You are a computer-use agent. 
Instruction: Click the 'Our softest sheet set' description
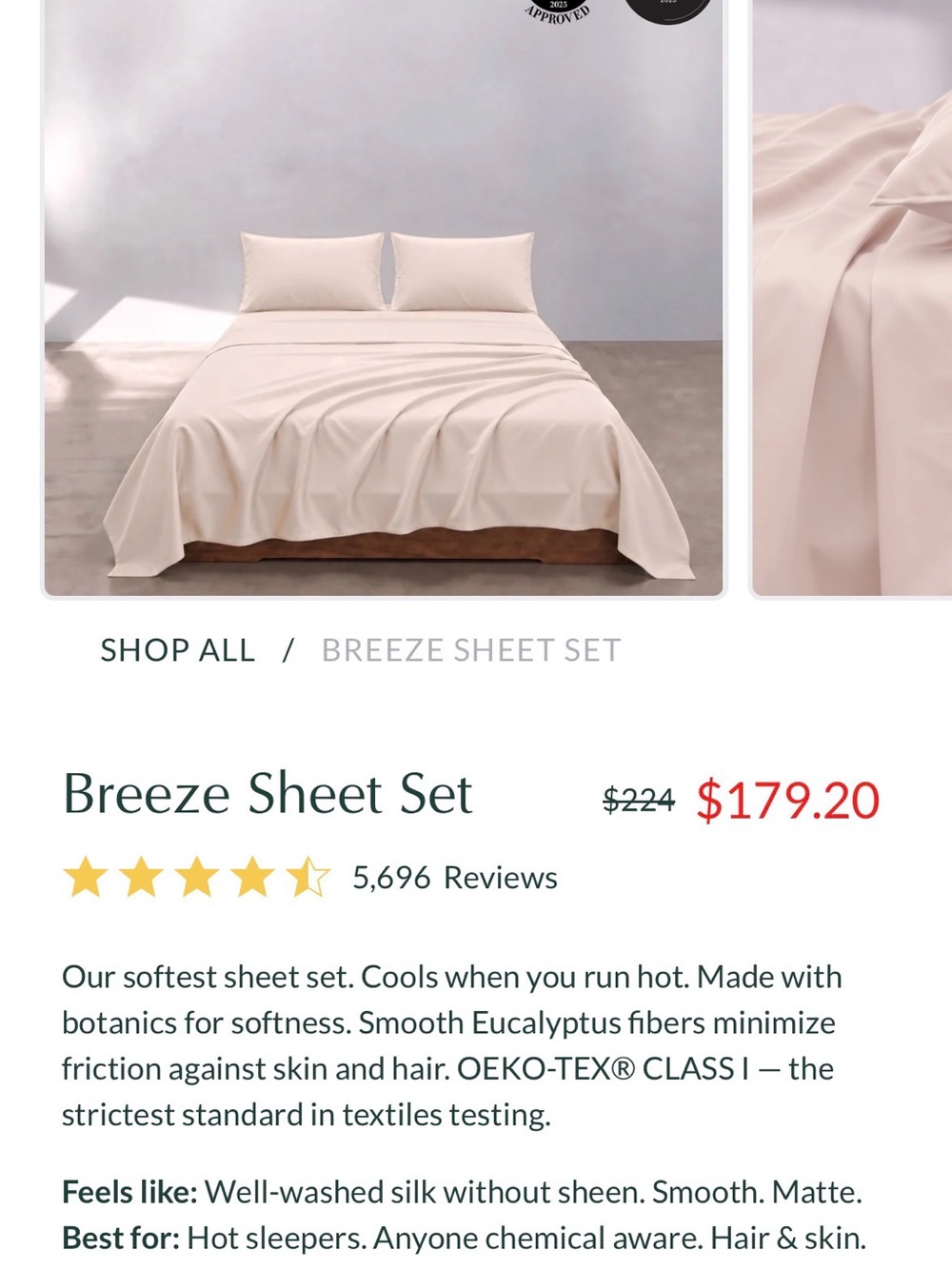[x=452, y=1045]
